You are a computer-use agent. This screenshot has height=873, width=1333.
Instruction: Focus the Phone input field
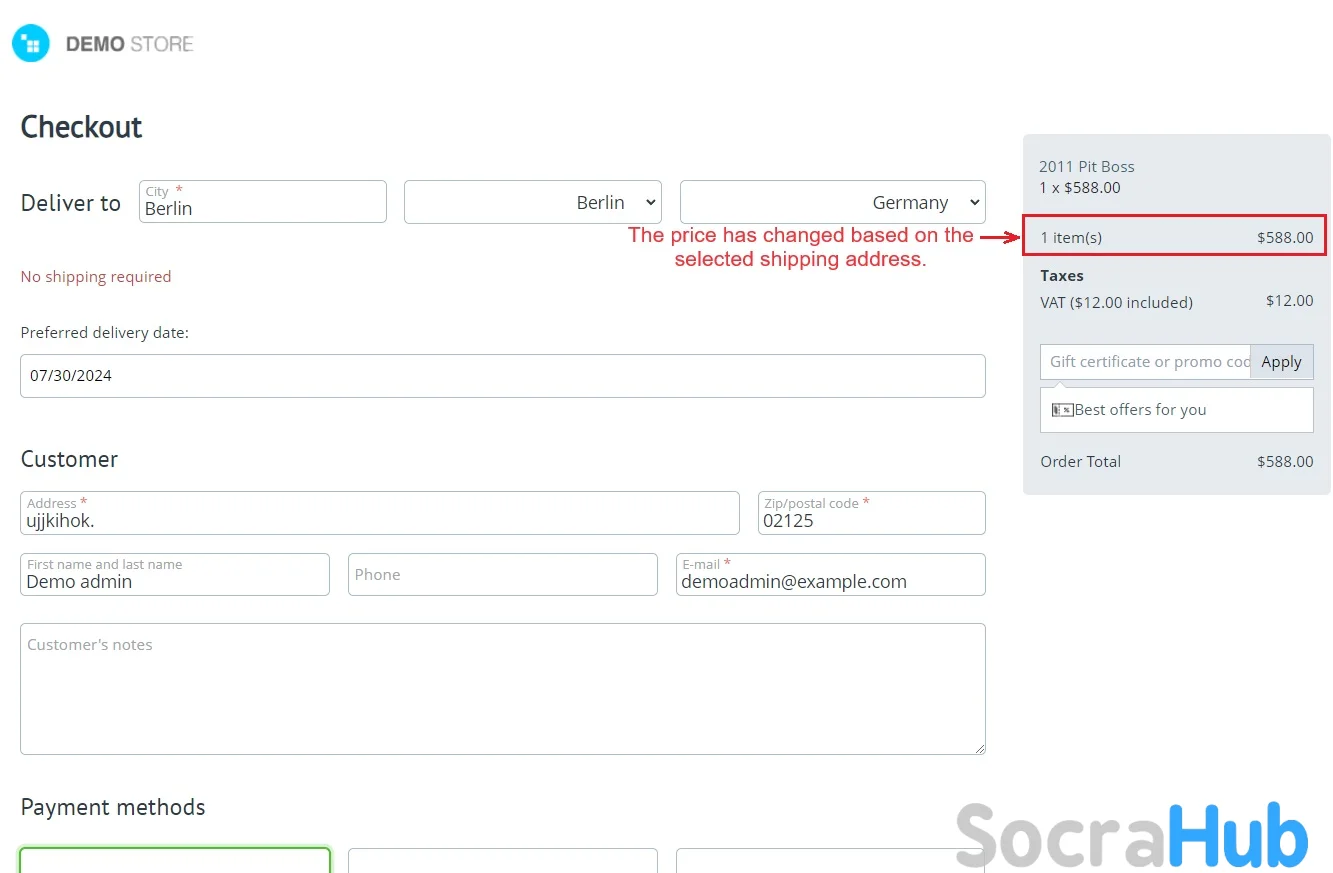(503, 575)
